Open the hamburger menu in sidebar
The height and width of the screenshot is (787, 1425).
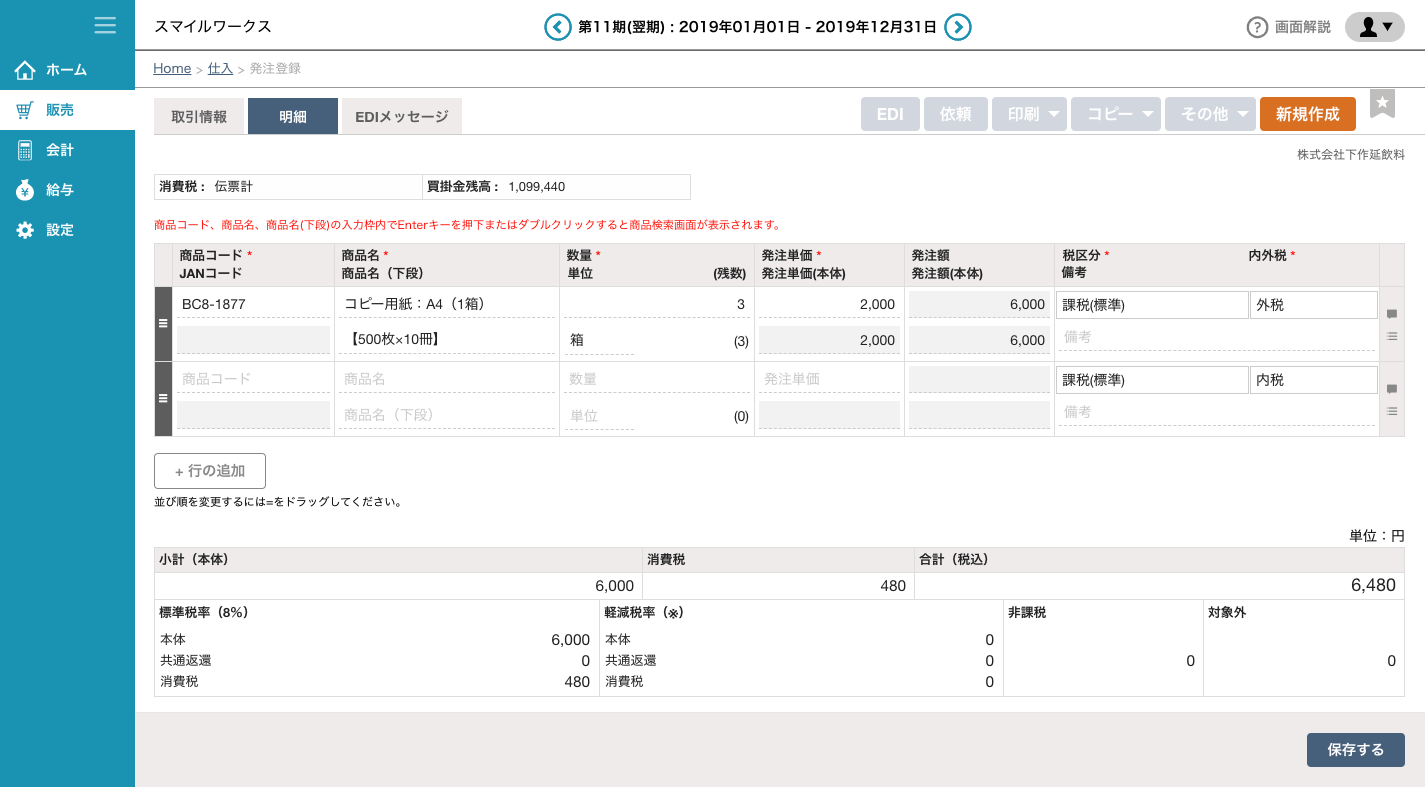105,25
